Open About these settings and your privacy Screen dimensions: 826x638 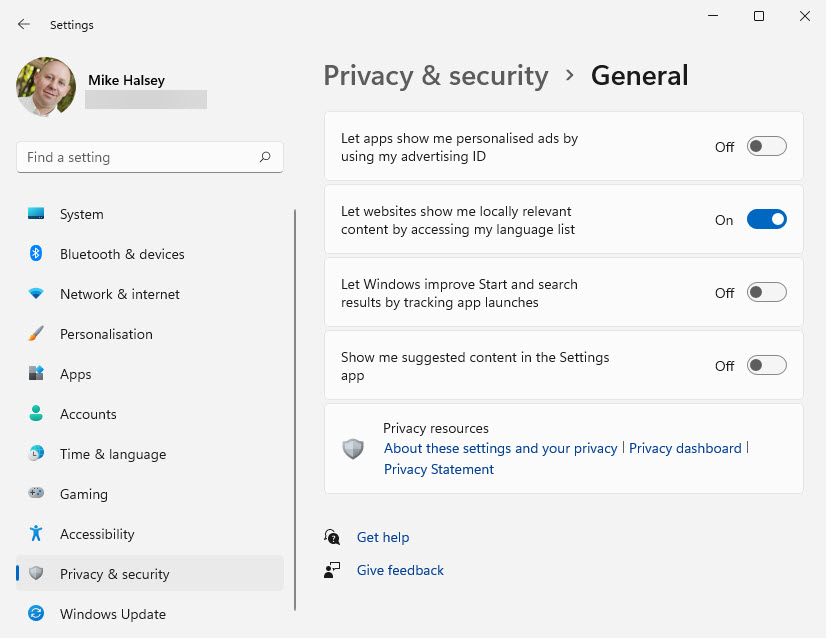(x=500, y=448)
